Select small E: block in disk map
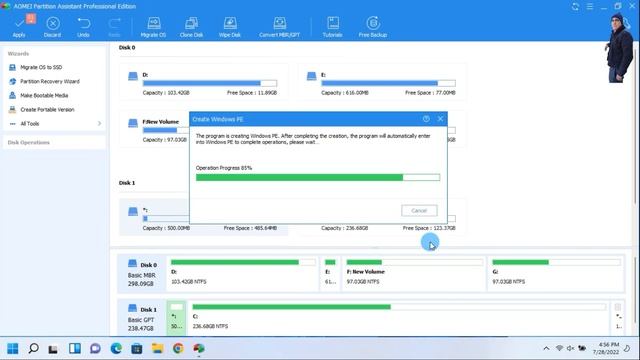This screenshot has height=360, width=640. click(330, 273)
